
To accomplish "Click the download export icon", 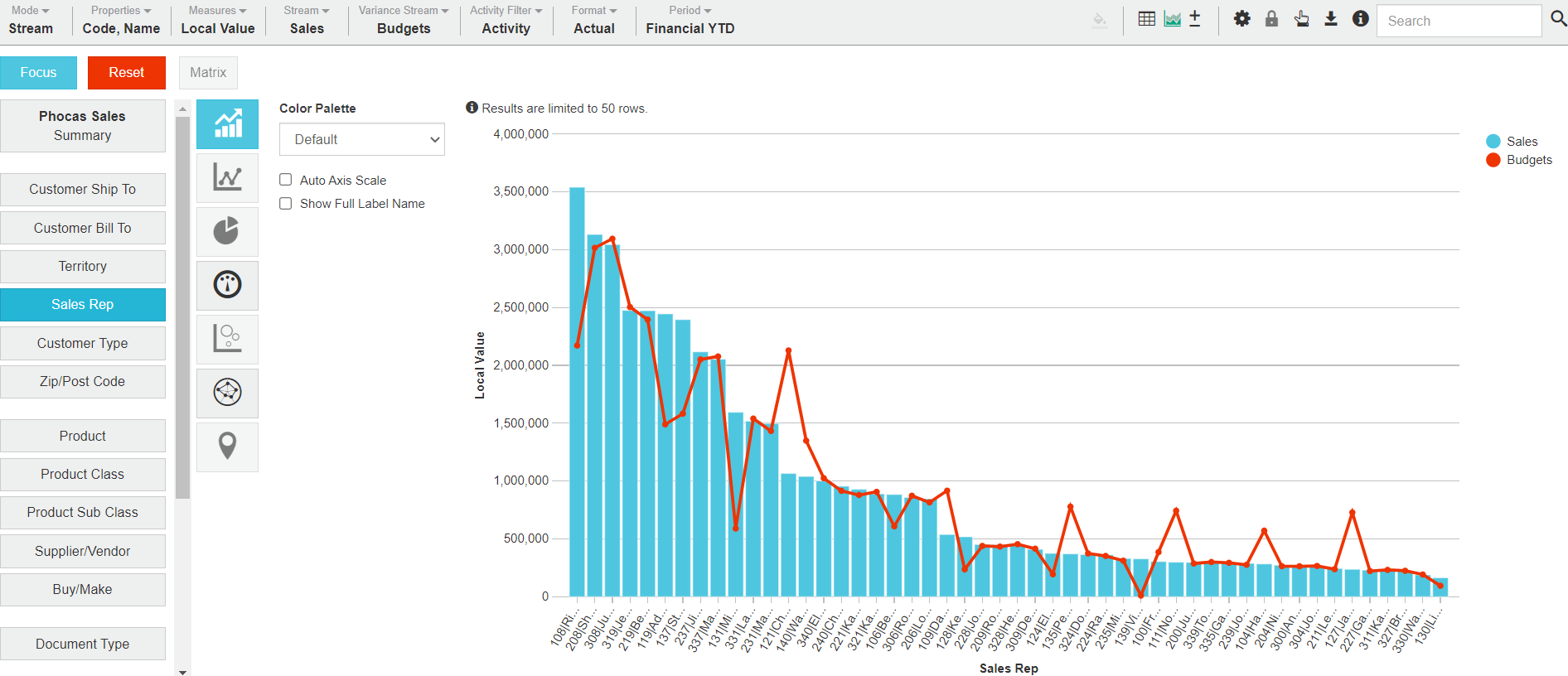I will (1330, 19).
